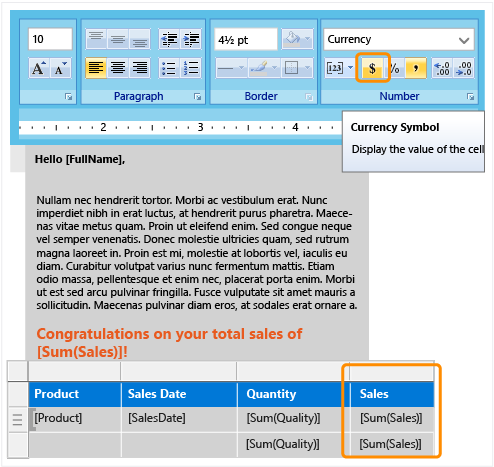This screenshot has height=467, width=494.
Task: Apply a numbered list
Action: [x=191, y=68]
